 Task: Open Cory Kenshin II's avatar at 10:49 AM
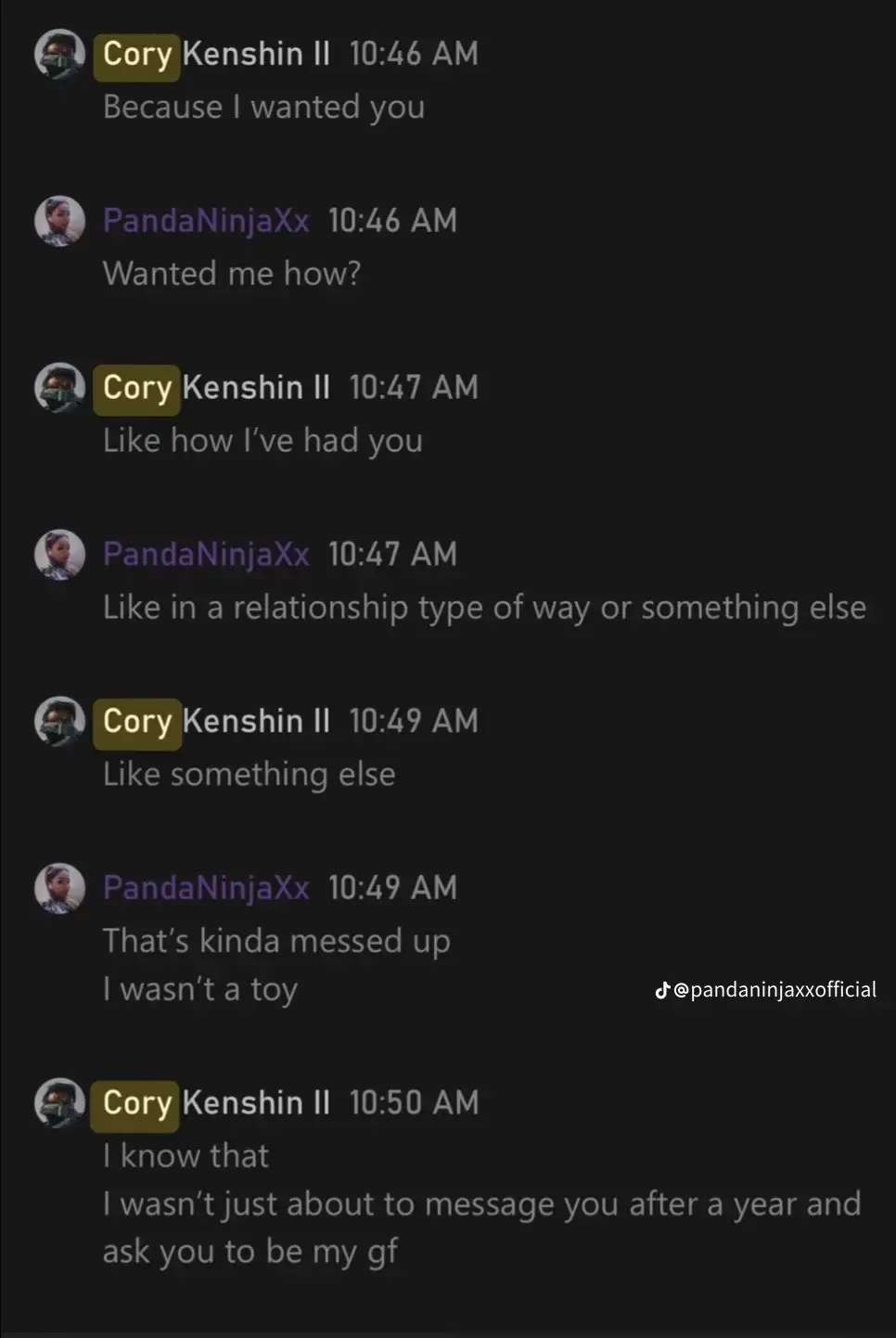click(x=58, y=722)
